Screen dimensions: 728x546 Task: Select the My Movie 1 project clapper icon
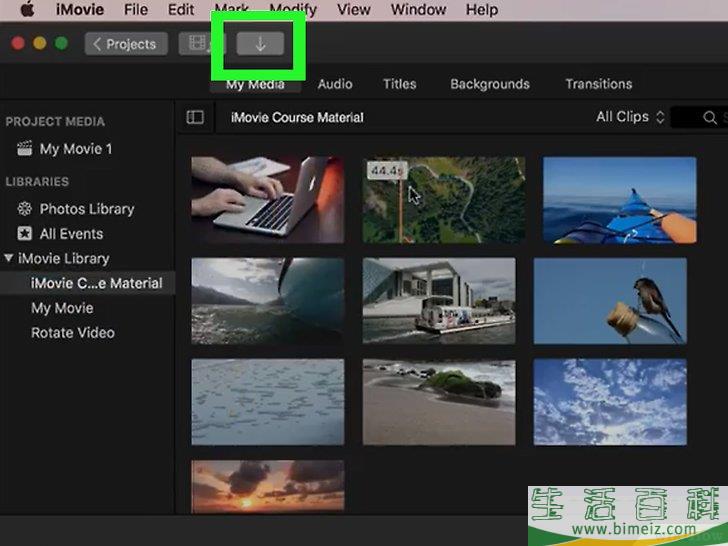(25, 149)
